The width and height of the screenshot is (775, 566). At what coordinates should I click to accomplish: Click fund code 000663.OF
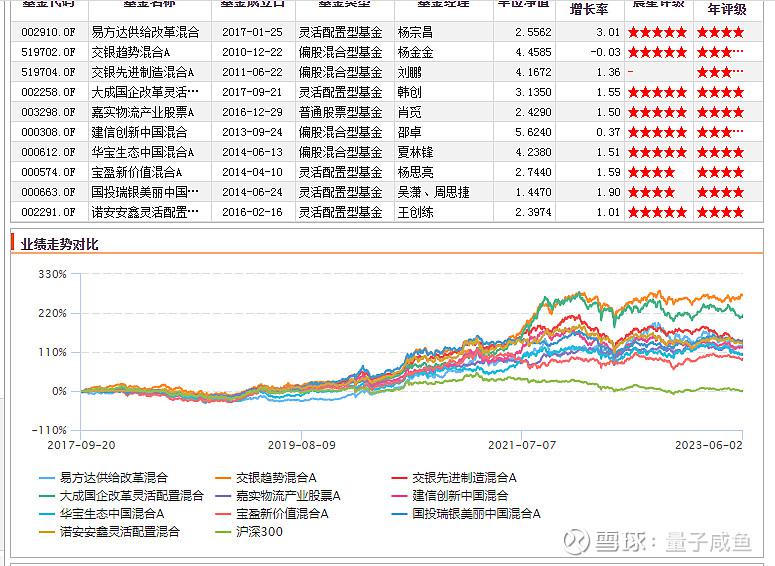48,192
